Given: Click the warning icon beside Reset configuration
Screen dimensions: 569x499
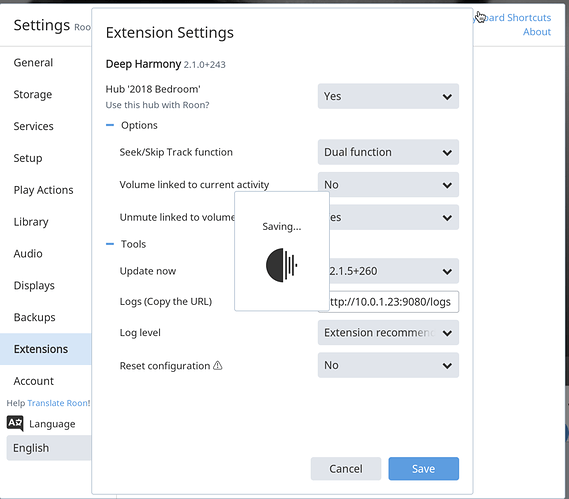Looking at the screenshot, I should pyautogui.click(x=217, y=365).
